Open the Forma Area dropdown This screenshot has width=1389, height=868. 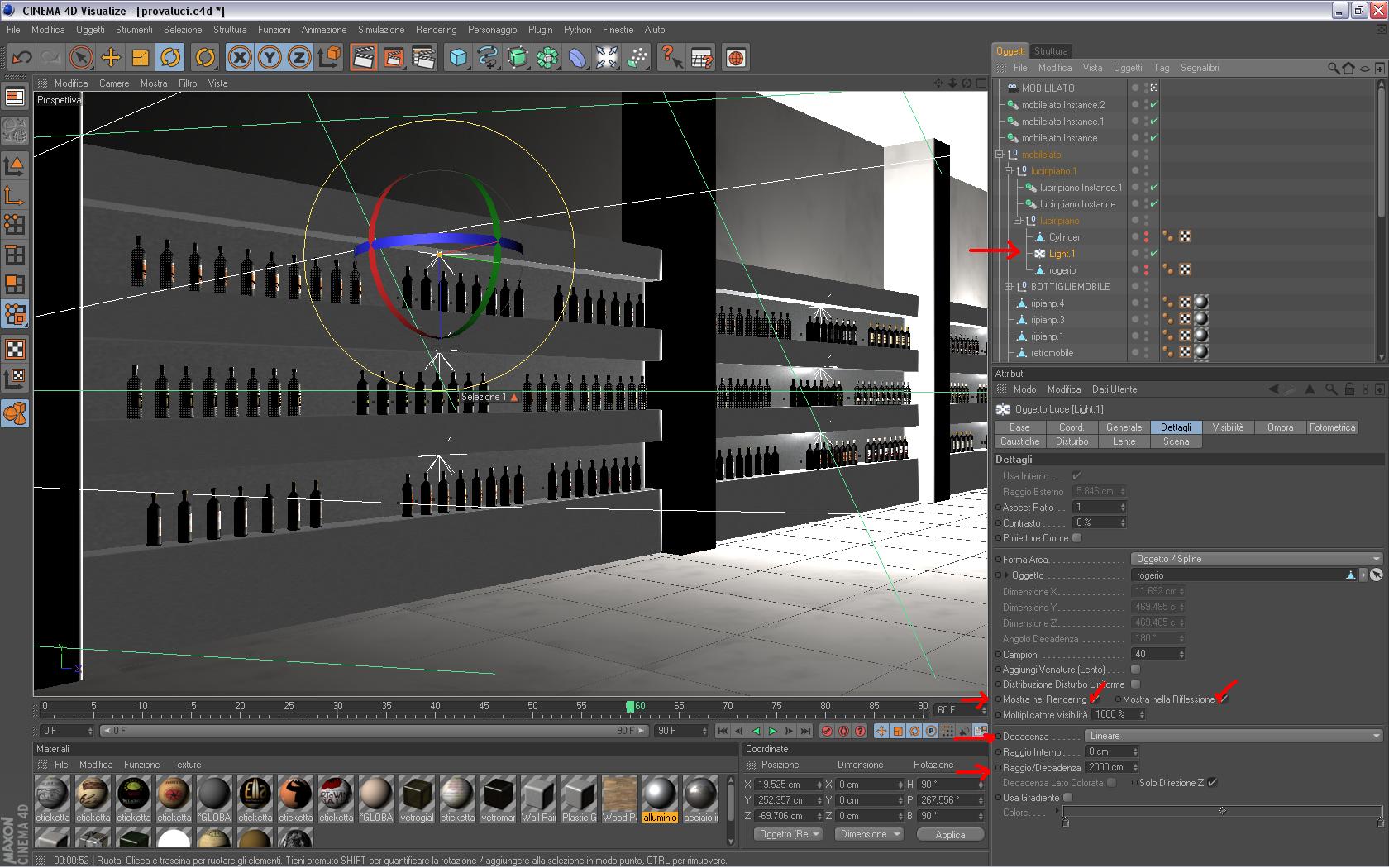[1257, 559]
